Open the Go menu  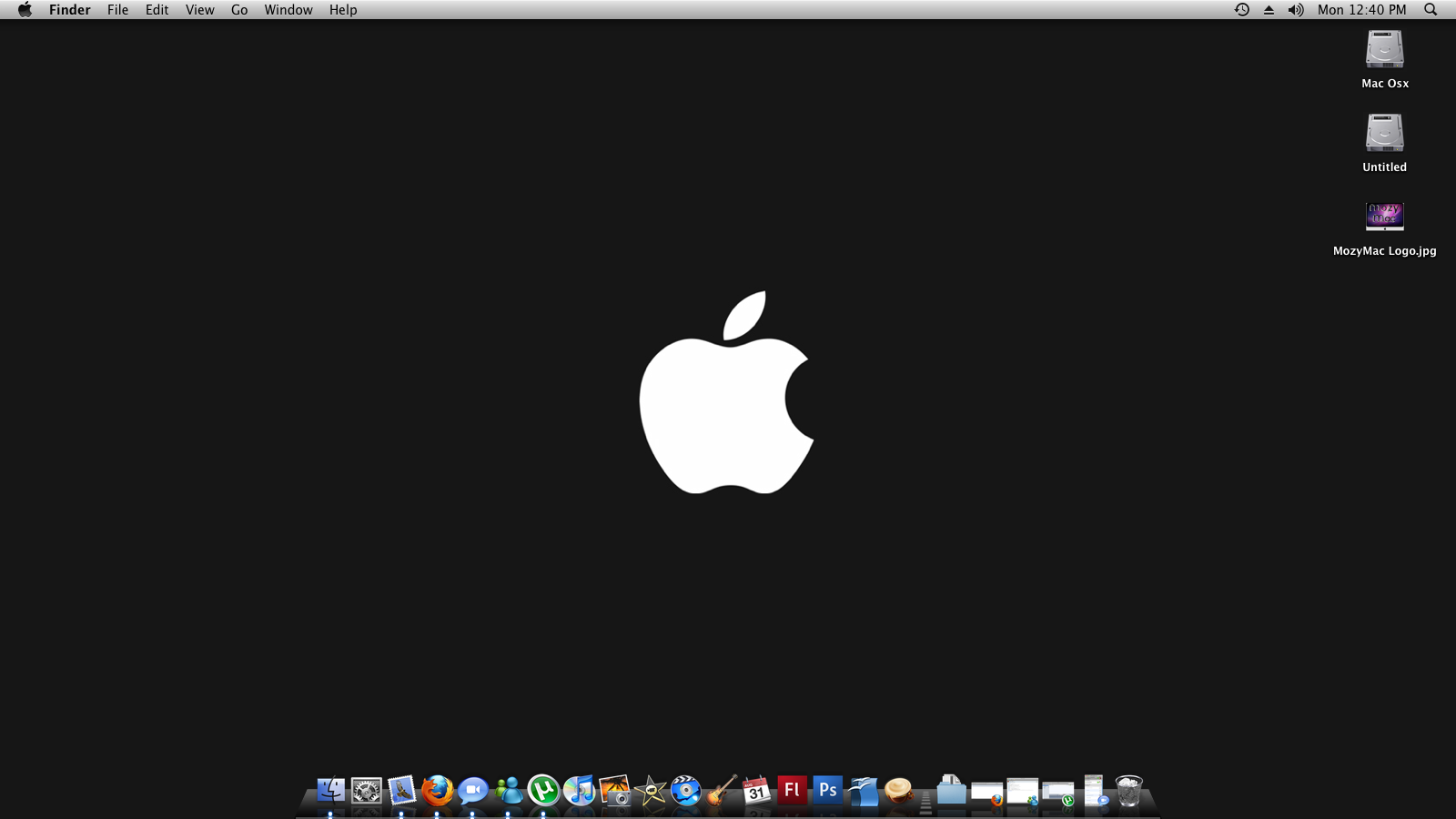(239, 10)
